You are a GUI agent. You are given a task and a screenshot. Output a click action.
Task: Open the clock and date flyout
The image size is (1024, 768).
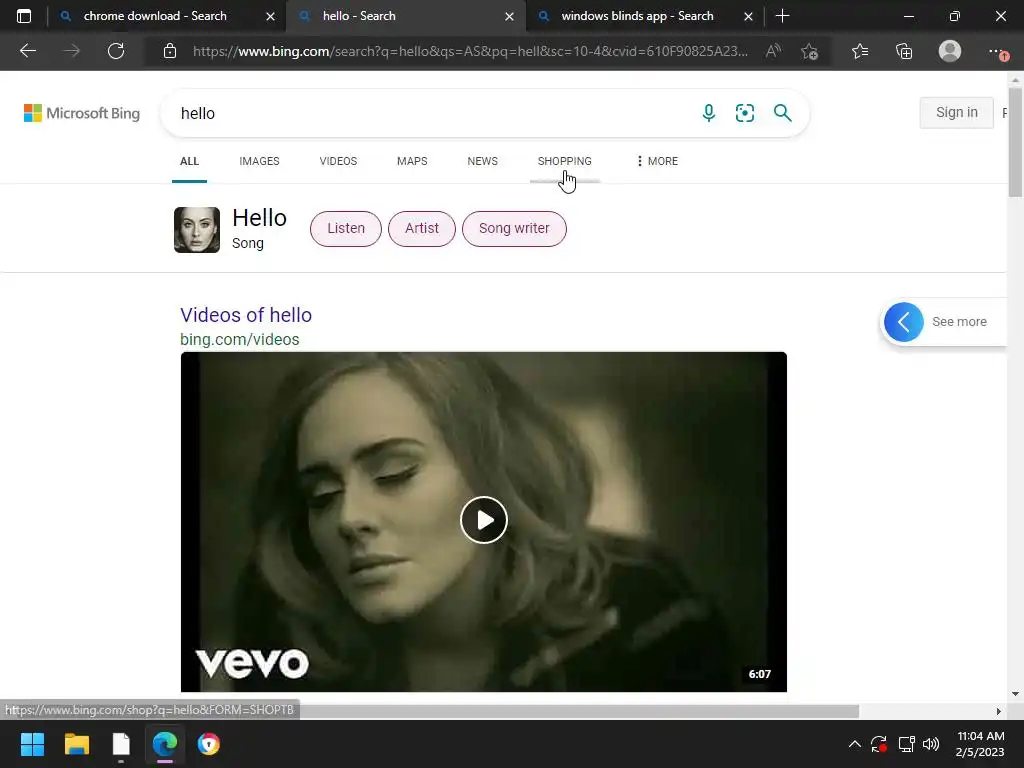[x=980, y=744]
